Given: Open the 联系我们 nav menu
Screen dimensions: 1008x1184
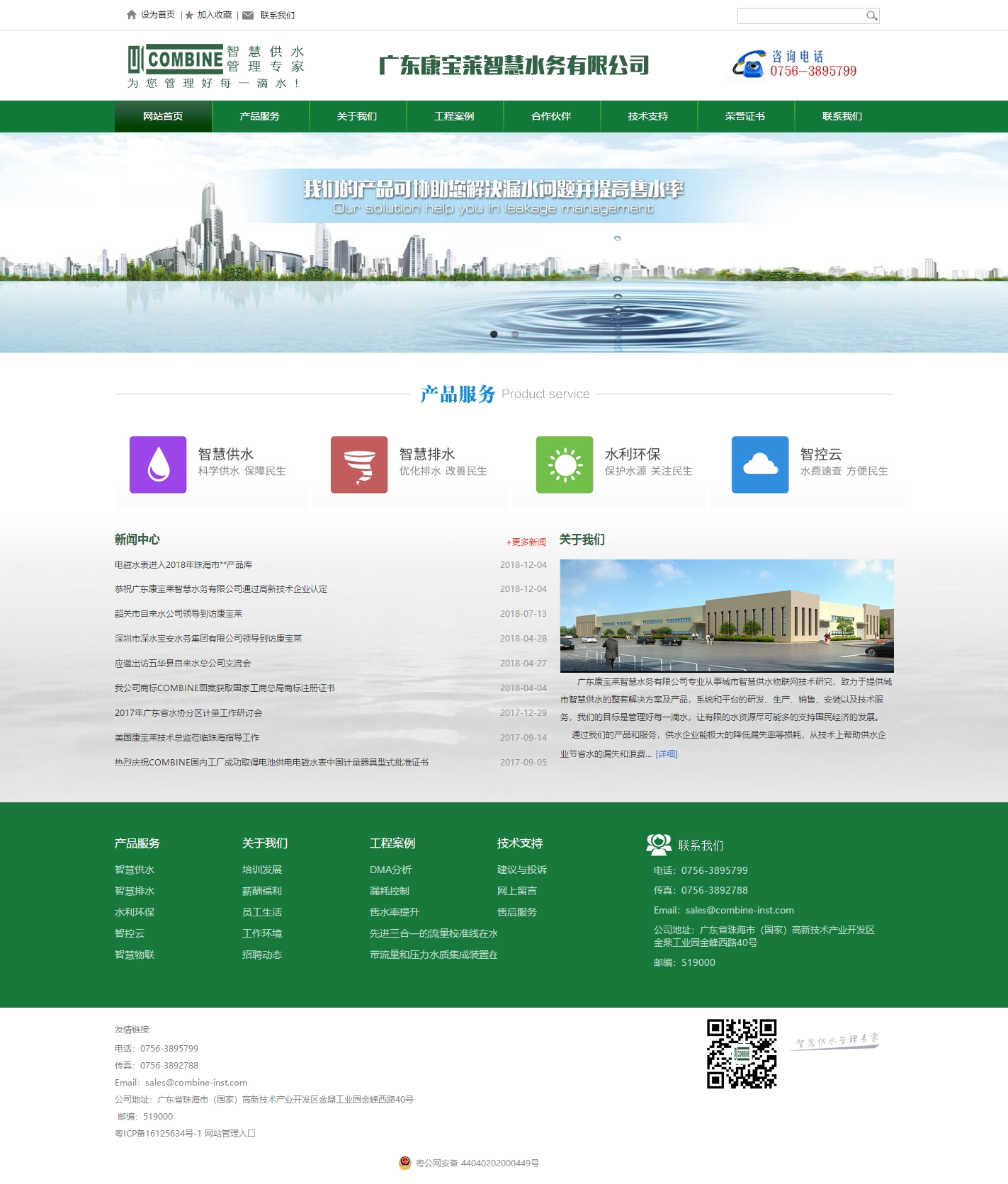Looking at the screenshot, I should point(842,116).
